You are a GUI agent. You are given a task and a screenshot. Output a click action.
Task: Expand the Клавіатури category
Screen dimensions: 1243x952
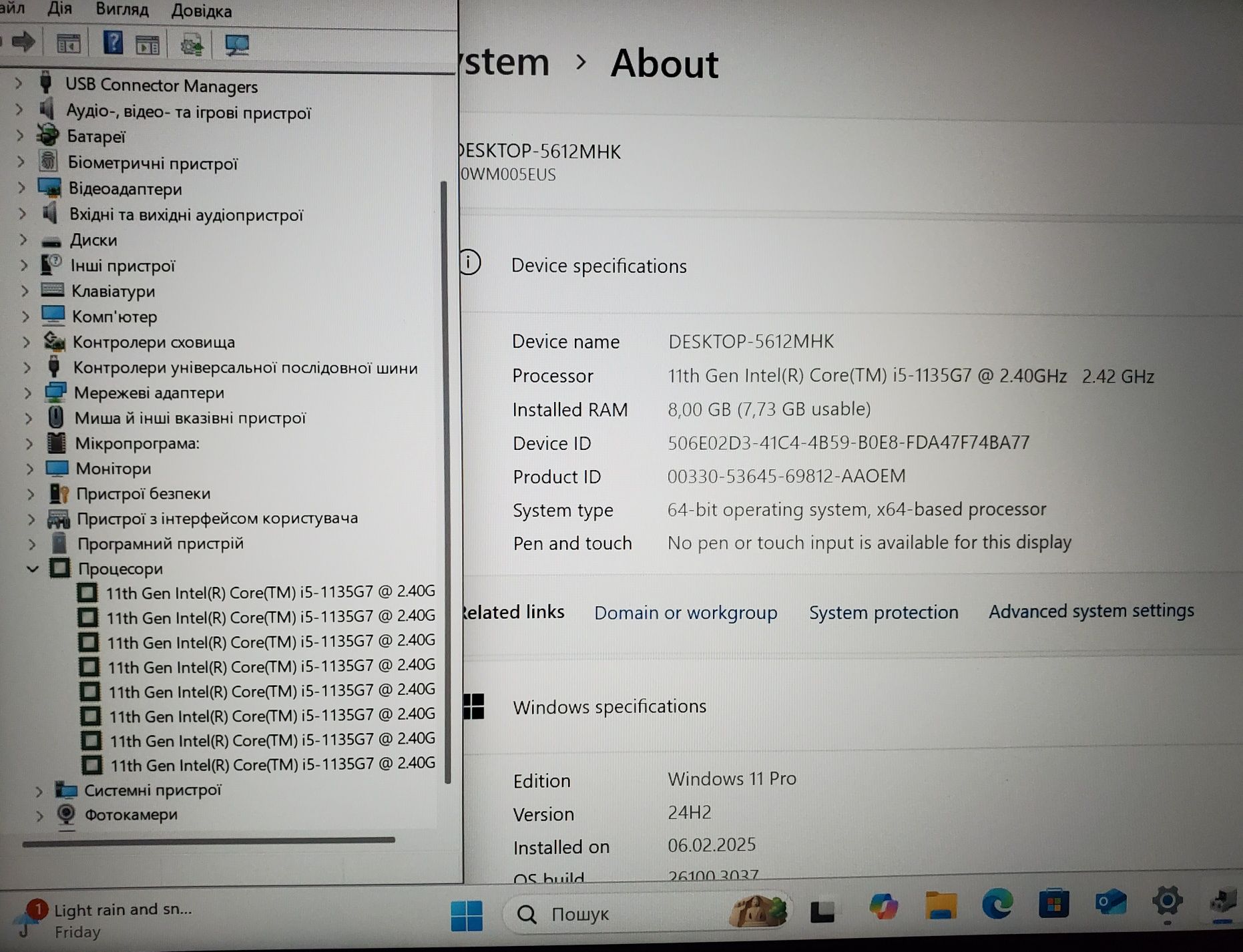click(25, 291)
